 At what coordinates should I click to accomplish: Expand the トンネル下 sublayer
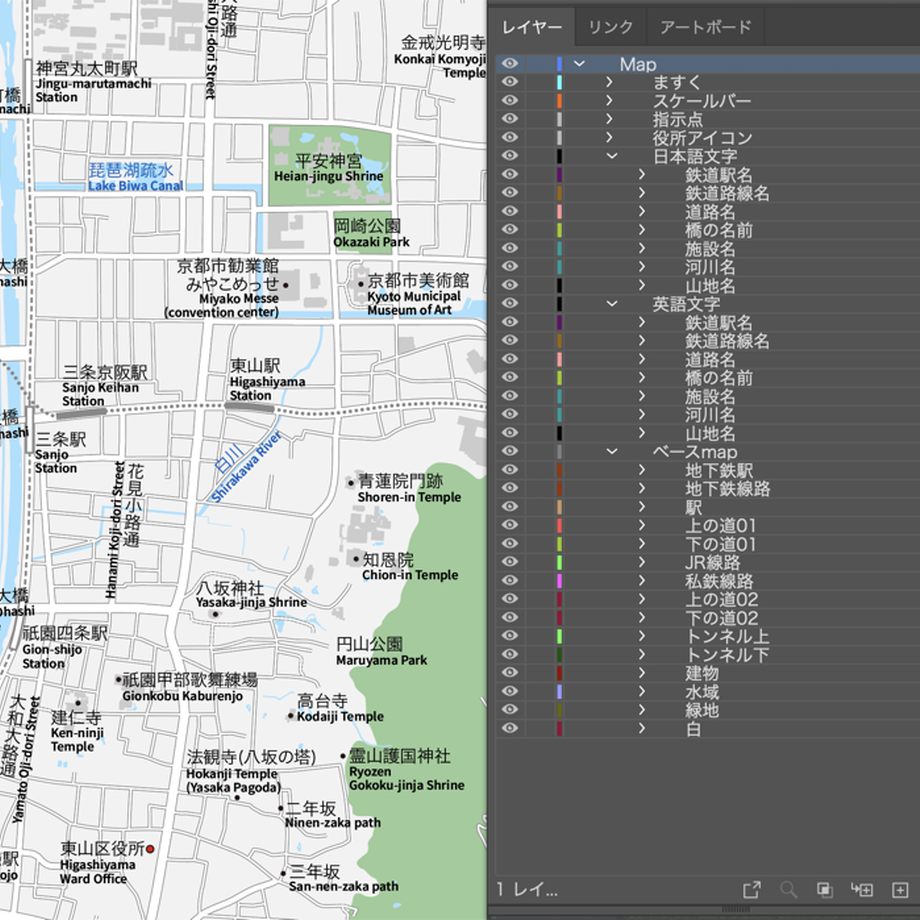coord(642,654)
